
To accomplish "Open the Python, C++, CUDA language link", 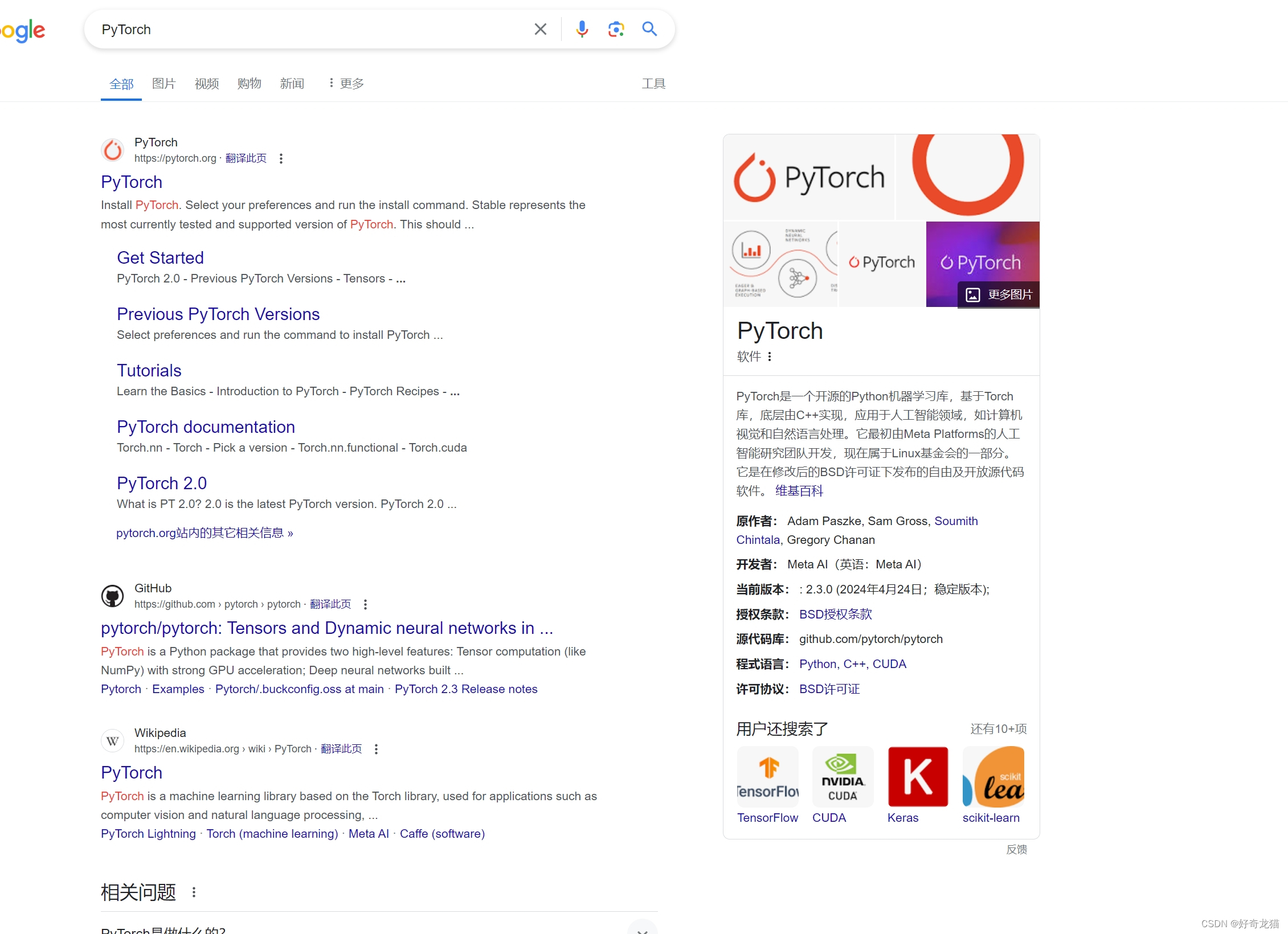I will (x=853, y=664).
